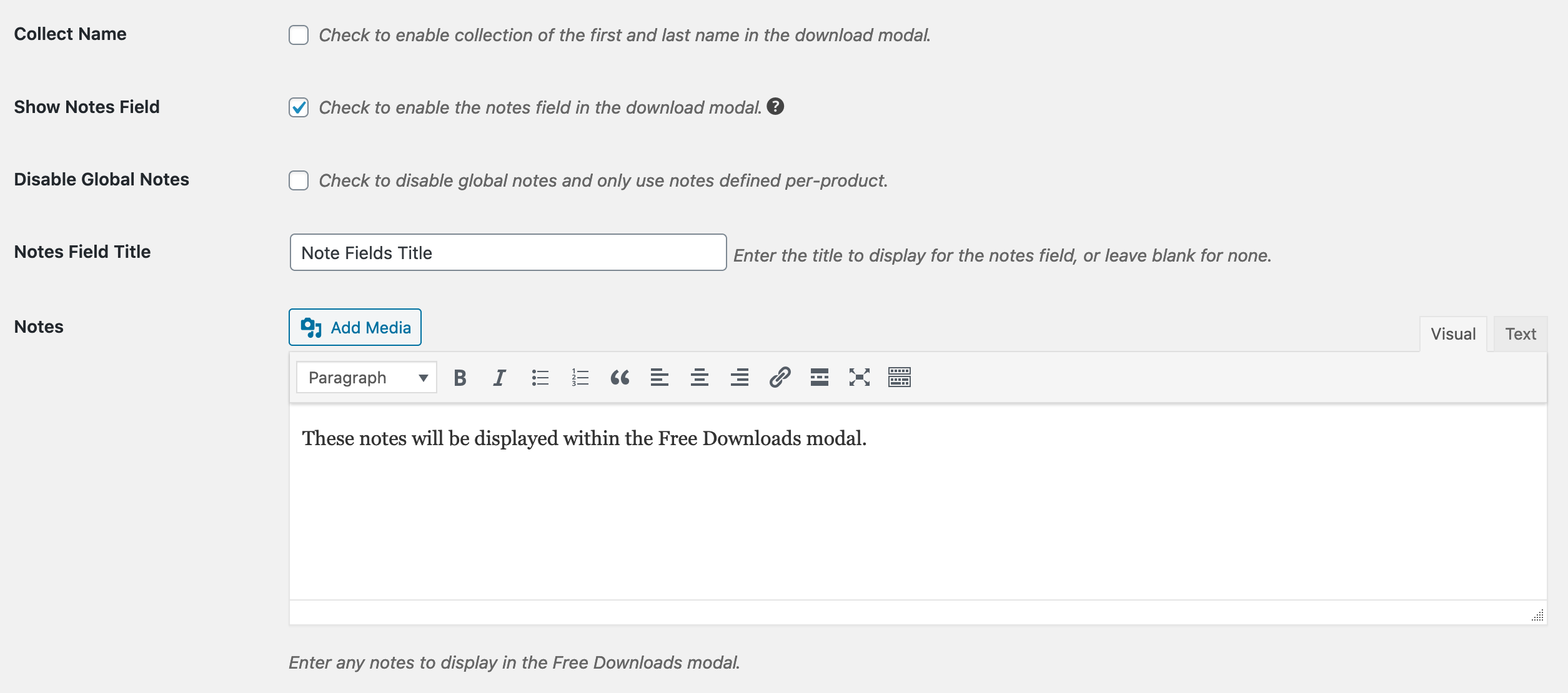Align text left

point(660,378)
